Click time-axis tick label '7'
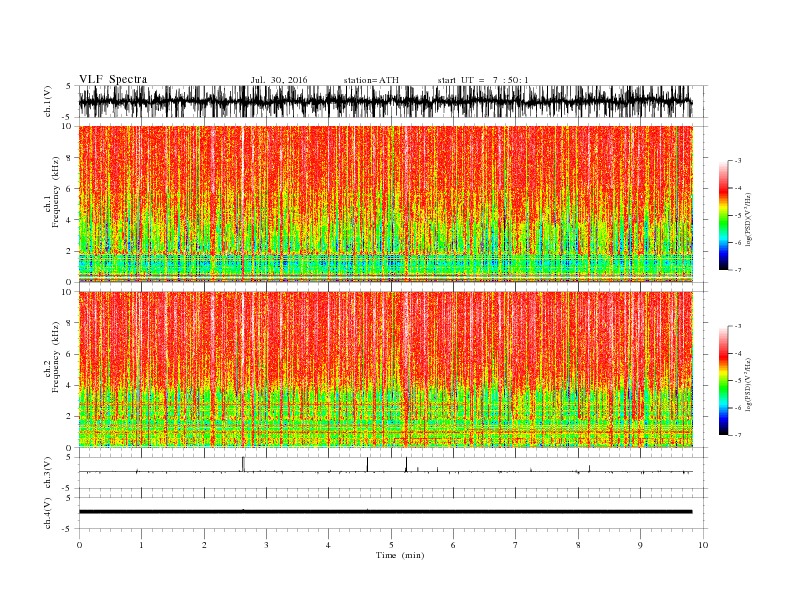This screenshot has width=792, height=612. point(516,545)
